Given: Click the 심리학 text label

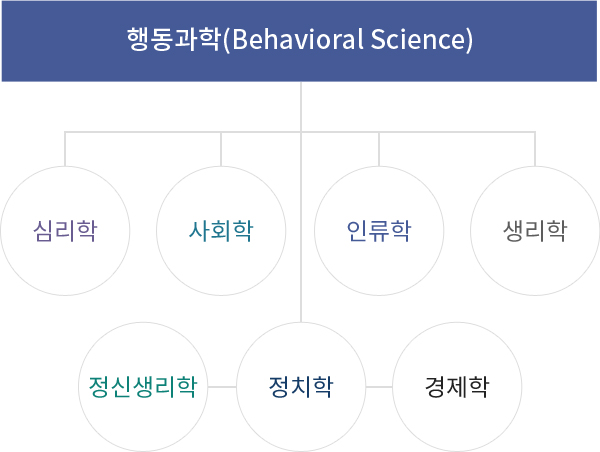Looking at the screenshot, I should coord(65,231).
